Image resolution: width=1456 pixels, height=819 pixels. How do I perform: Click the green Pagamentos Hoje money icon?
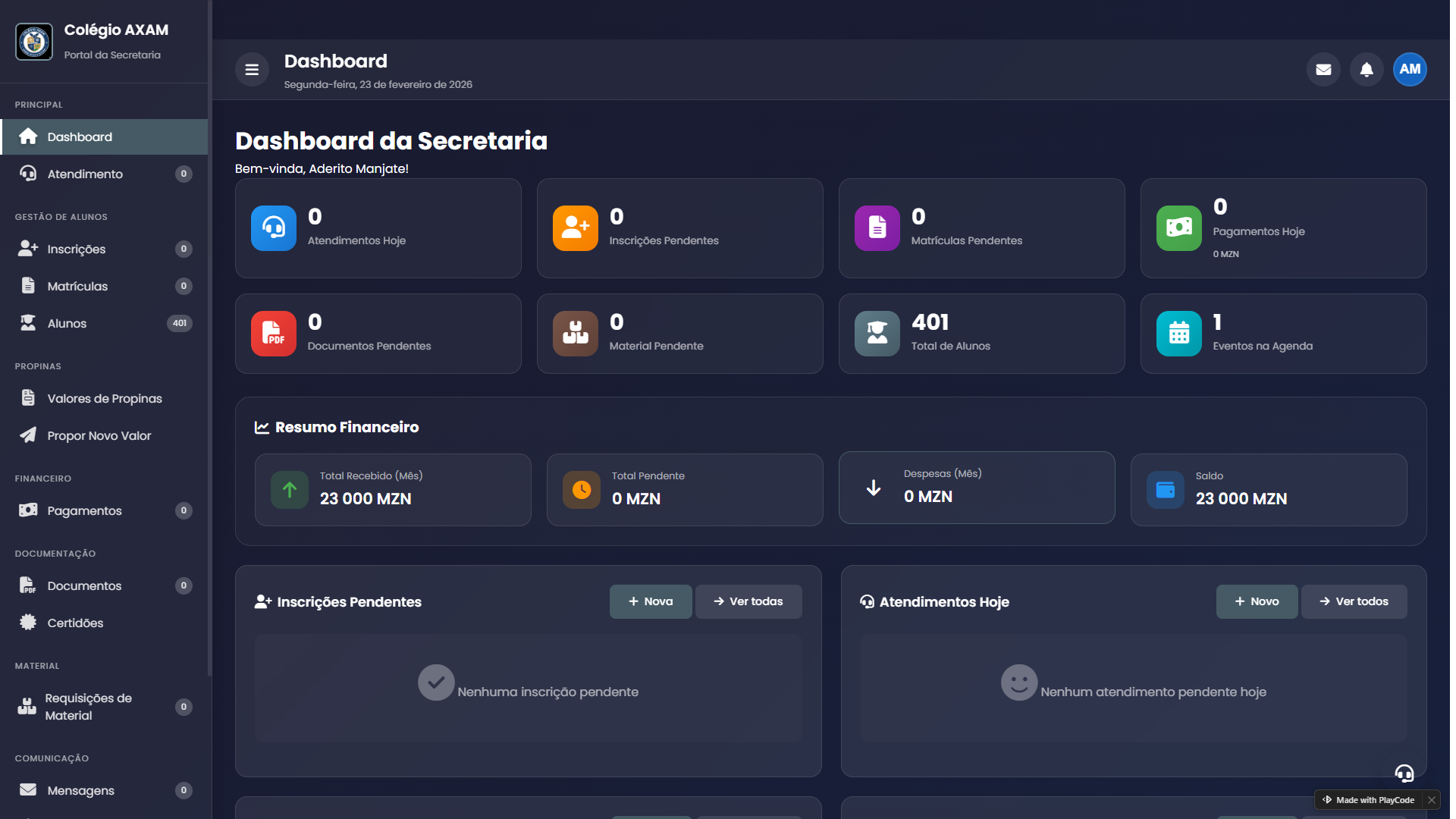tap(1178, 227)
